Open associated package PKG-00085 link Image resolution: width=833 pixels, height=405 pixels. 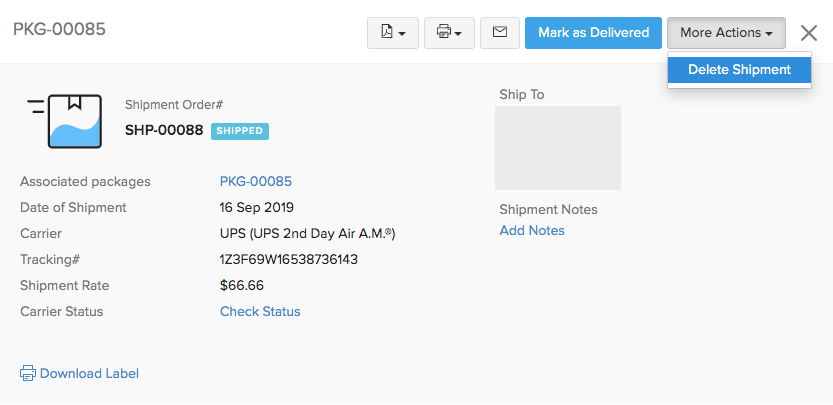tap(255, 181)
